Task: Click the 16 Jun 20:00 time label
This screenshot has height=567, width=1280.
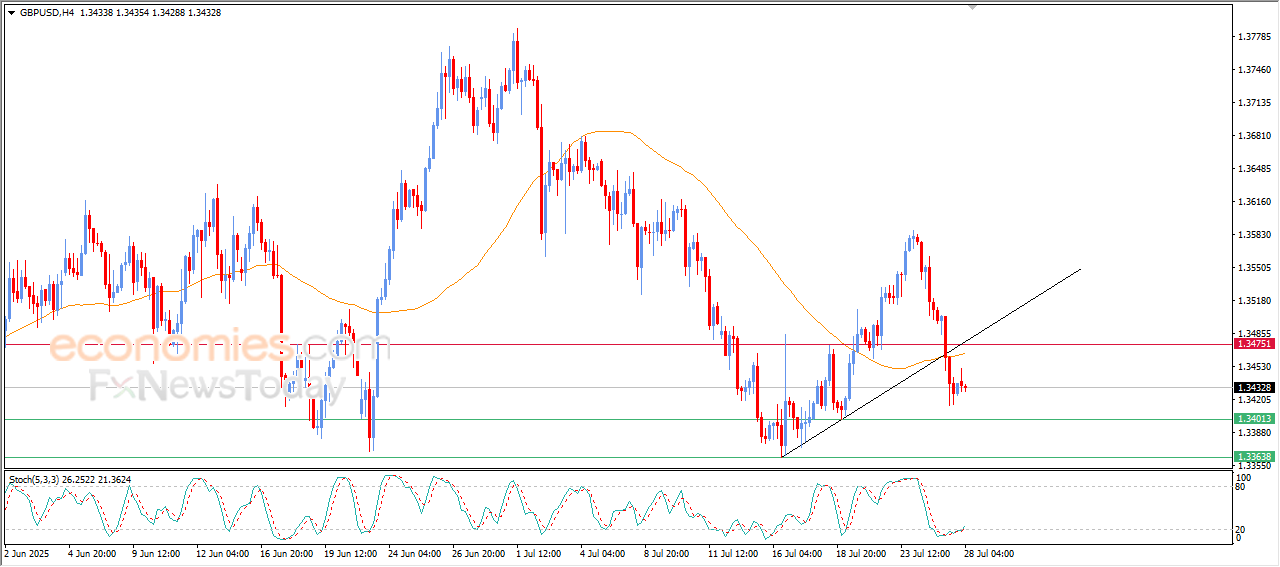Action: [285, 553]
